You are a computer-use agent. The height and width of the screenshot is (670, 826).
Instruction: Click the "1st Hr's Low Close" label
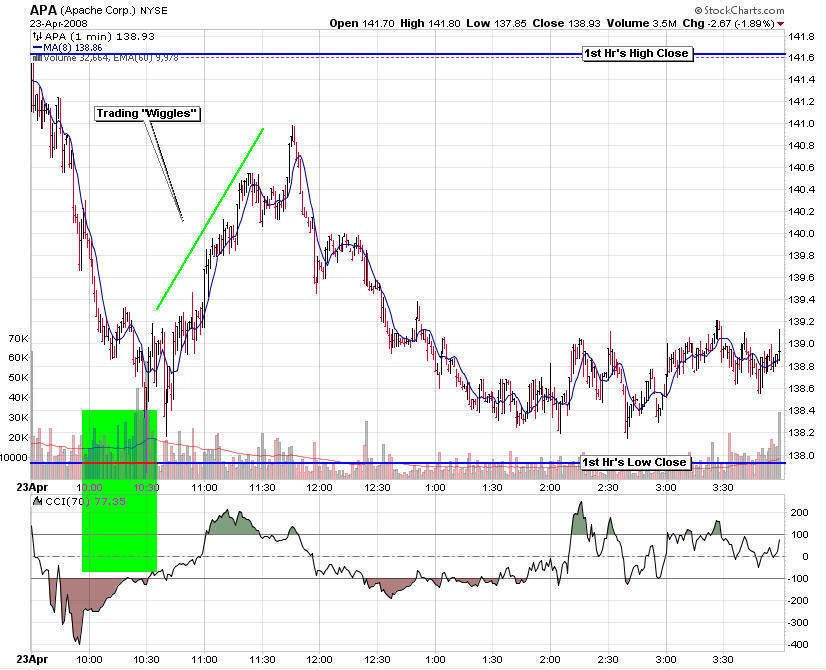coord(635,462)
